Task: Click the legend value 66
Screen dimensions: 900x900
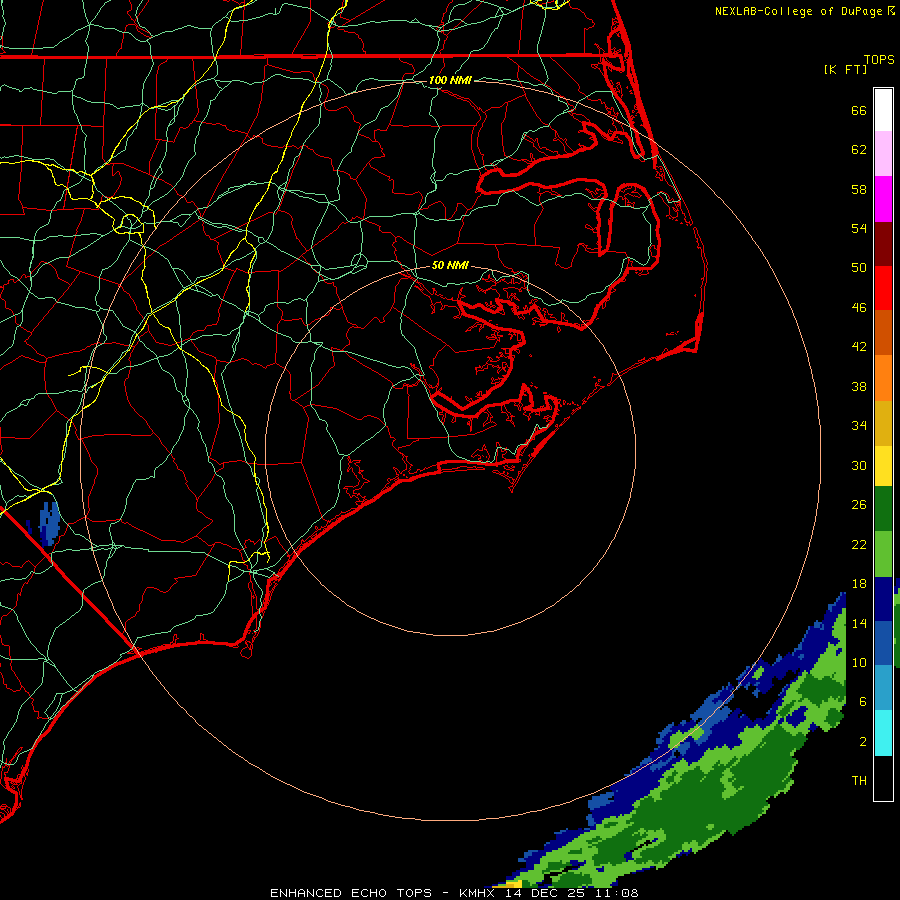Action: [x=859, y=110]
